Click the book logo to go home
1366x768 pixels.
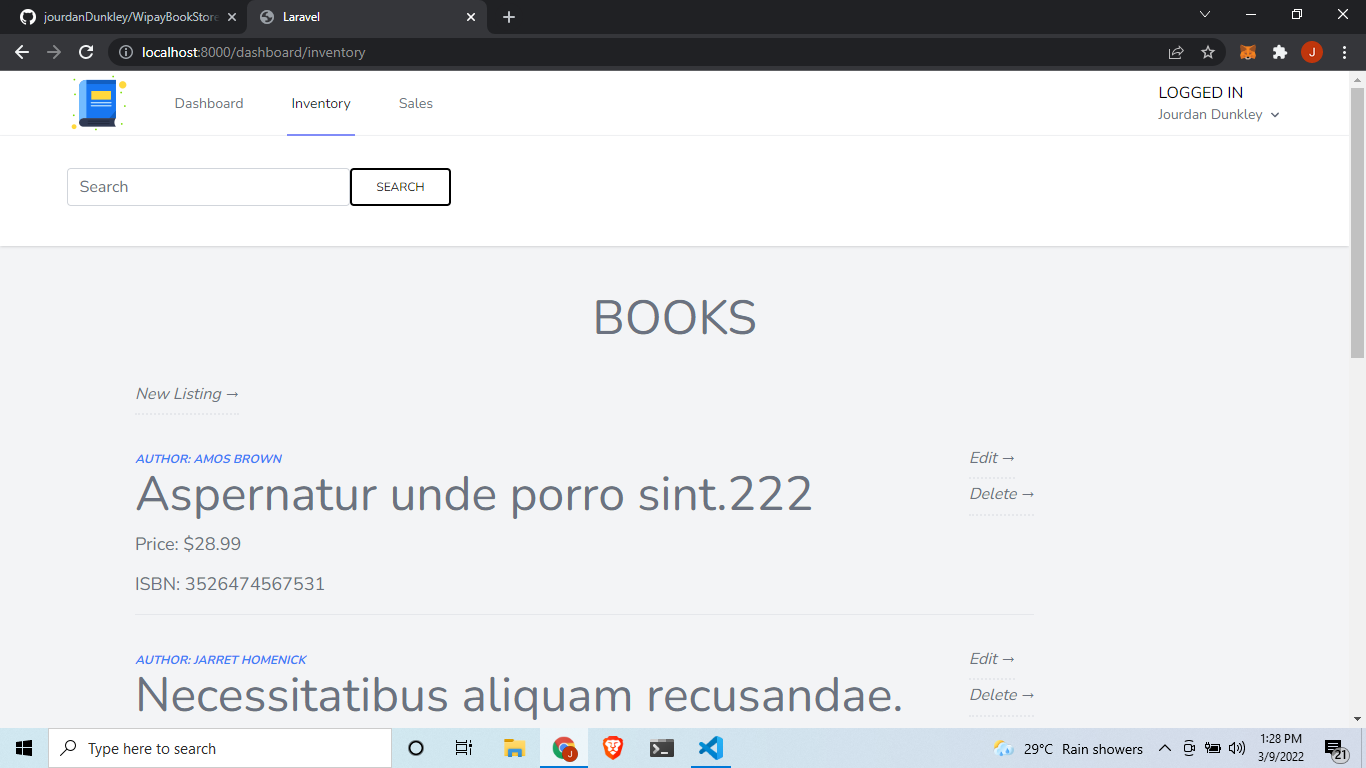pyautogui.click(x=98, y=103)
